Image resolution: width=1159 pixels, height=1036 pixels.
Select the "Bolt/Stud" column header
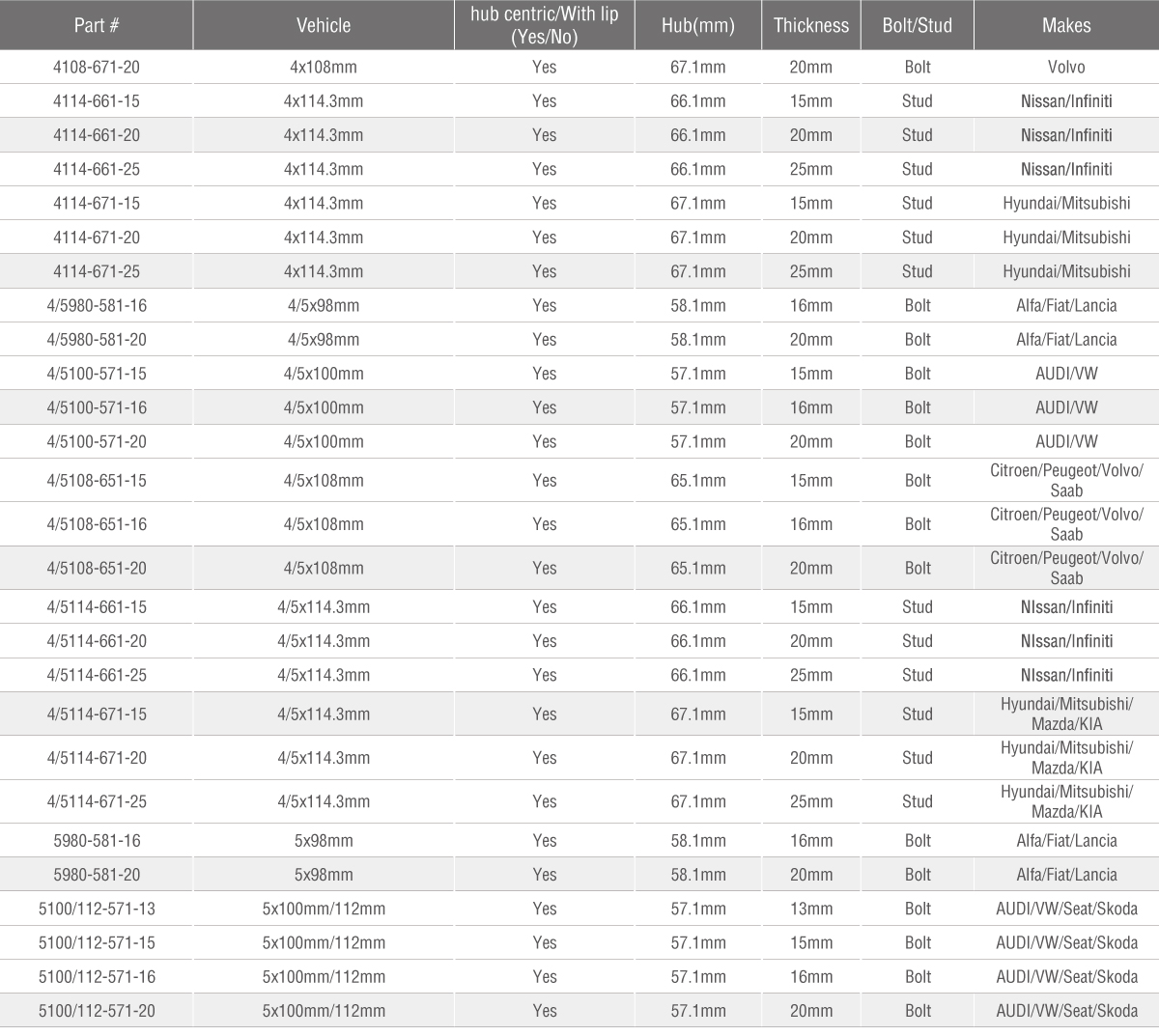(917, 25)
